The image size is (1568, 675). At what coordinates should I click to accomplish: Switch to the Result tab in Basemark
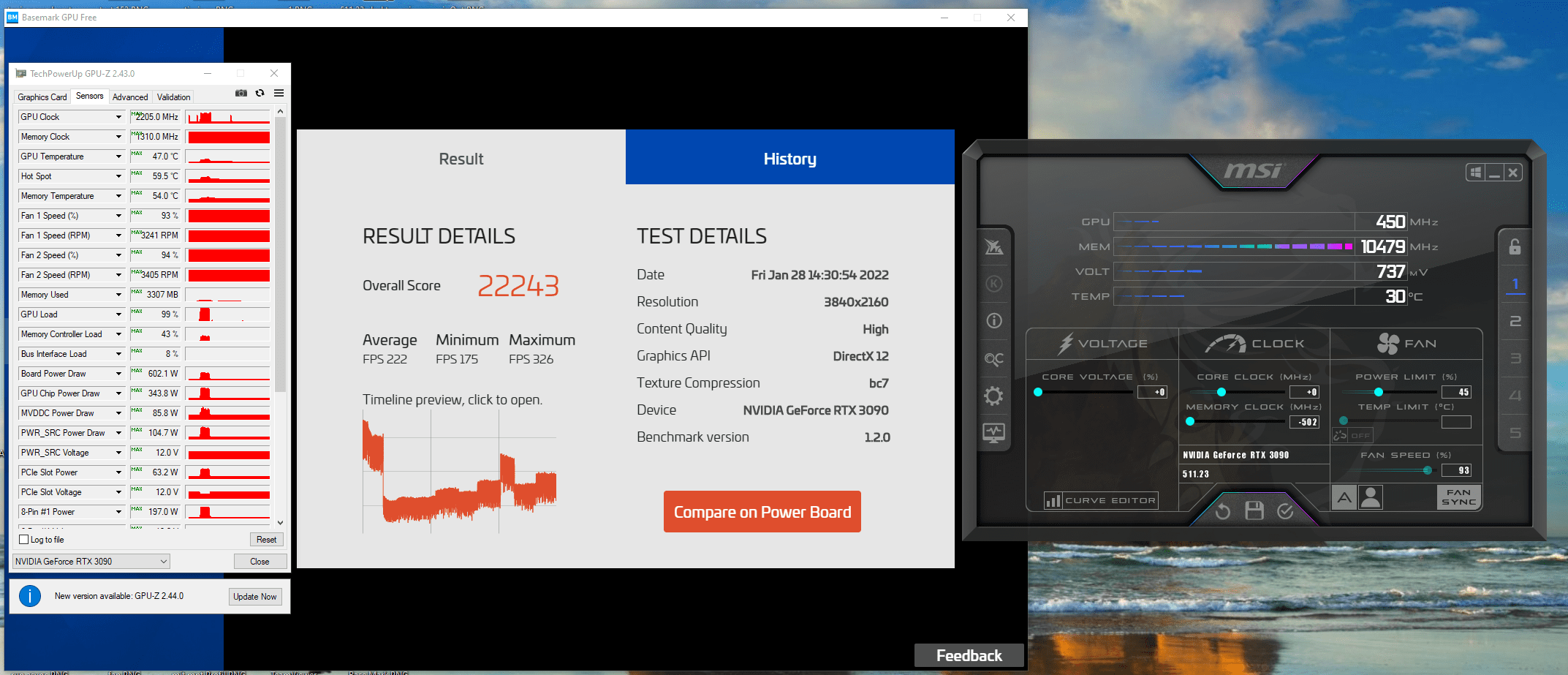[x=461, y=159]
